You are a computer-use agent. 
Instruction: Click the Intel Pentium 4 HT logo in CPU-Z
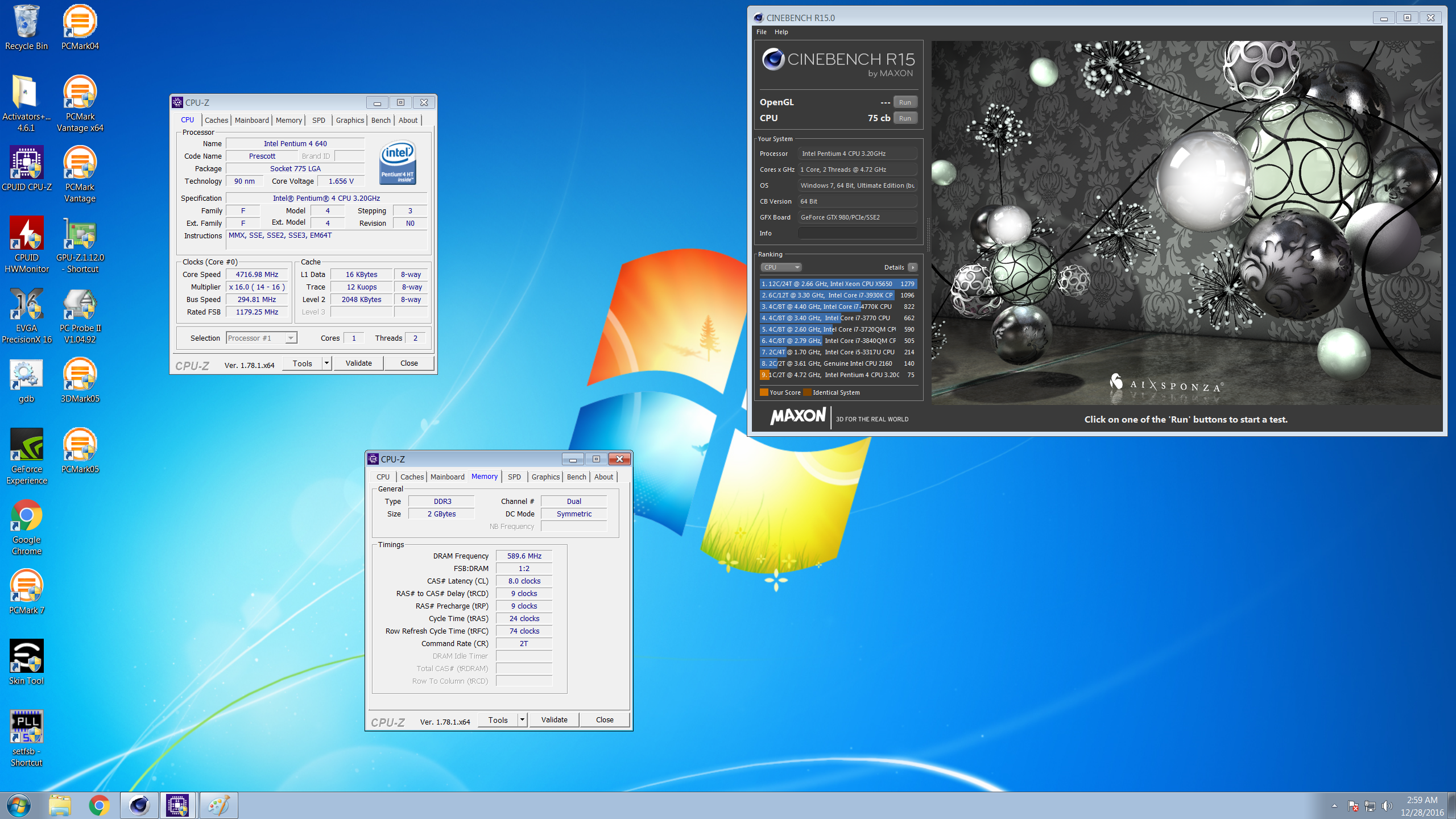point(398,163)
